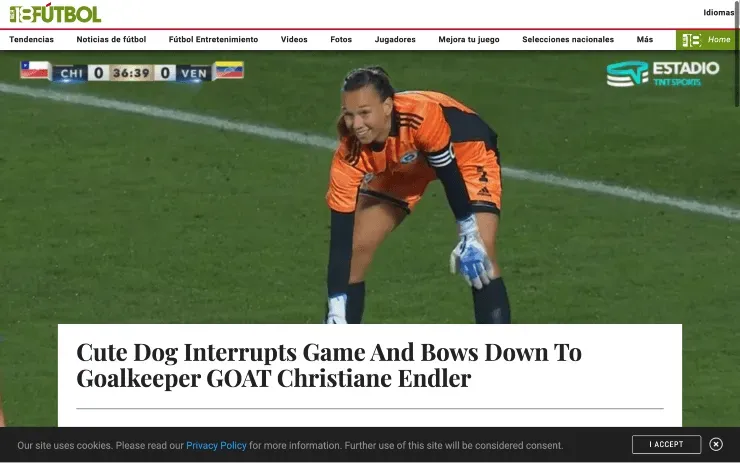The height and width of the screenshot is (463, 740).
Task: Click the Venezuela flag in the scoreboard
Action: (229, 70)
